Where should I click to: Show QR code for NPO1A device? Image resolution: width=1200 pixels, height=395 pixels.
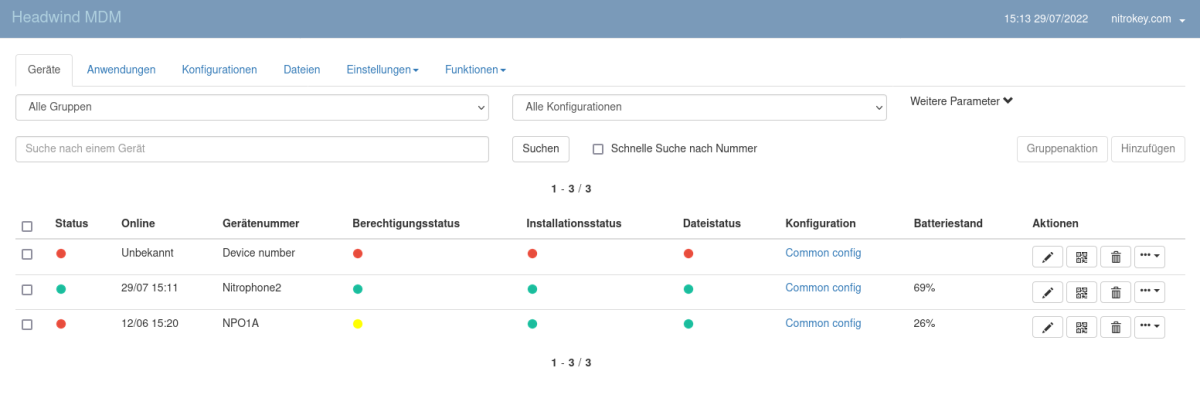[1081, 327]
